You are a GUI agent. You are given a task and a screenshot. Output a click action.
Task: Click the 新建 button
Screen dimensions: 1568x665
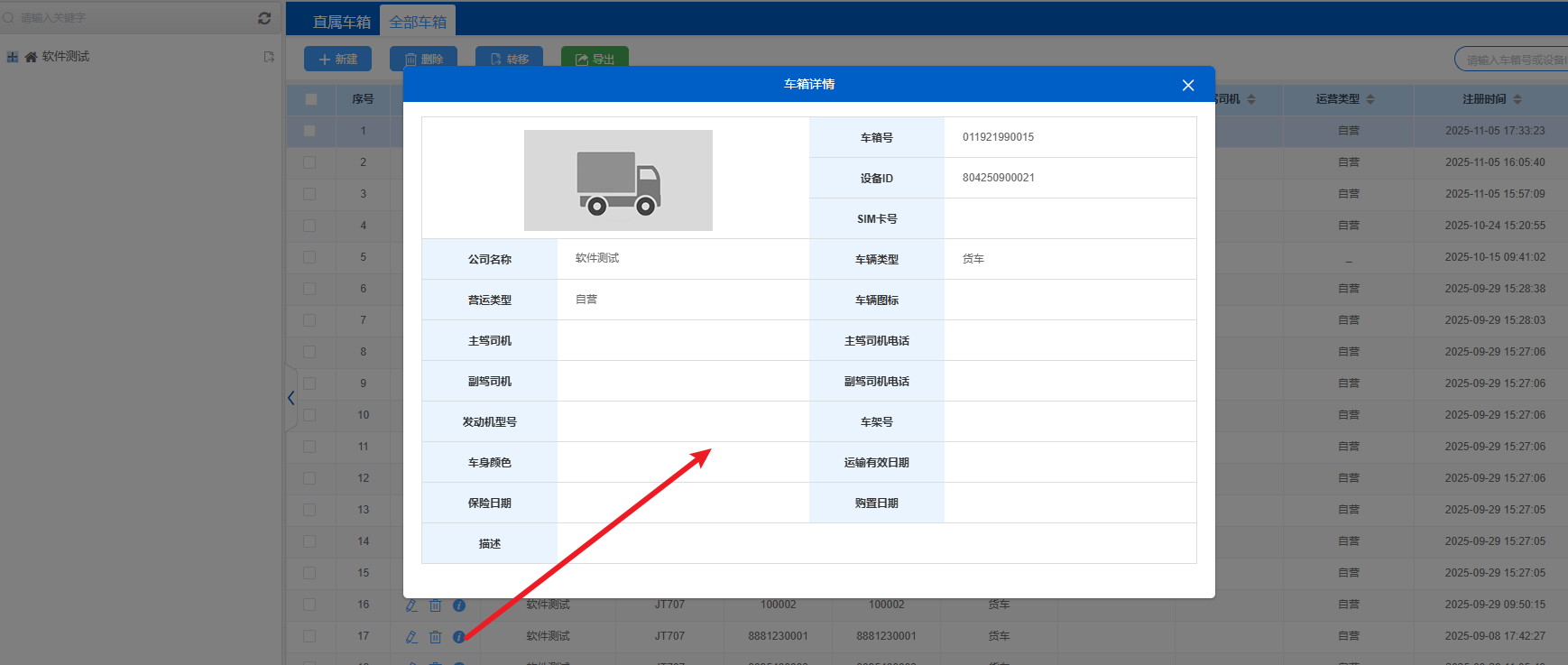click(x=337, y=59)
